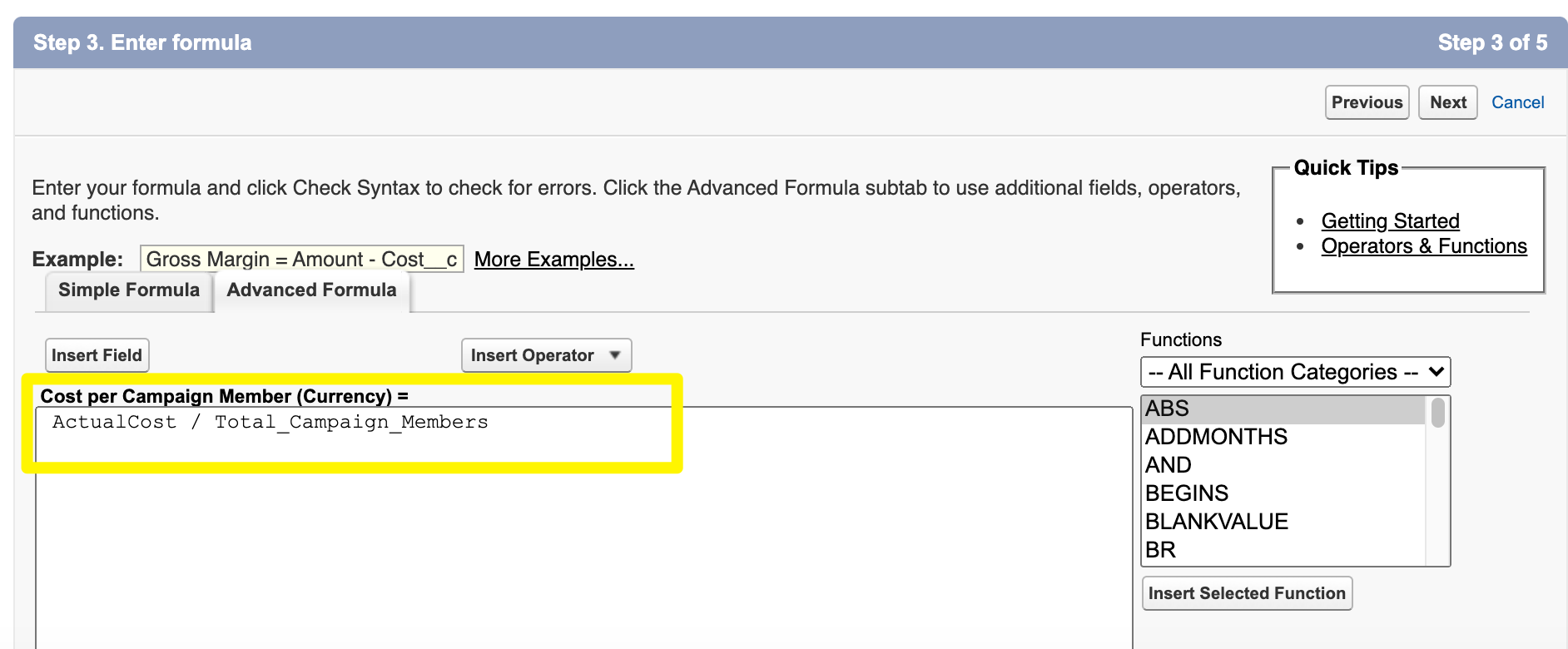Open More Examples link
This screenshot has width=1568, height=649.
pyautogui.click(x=553, y=260)
